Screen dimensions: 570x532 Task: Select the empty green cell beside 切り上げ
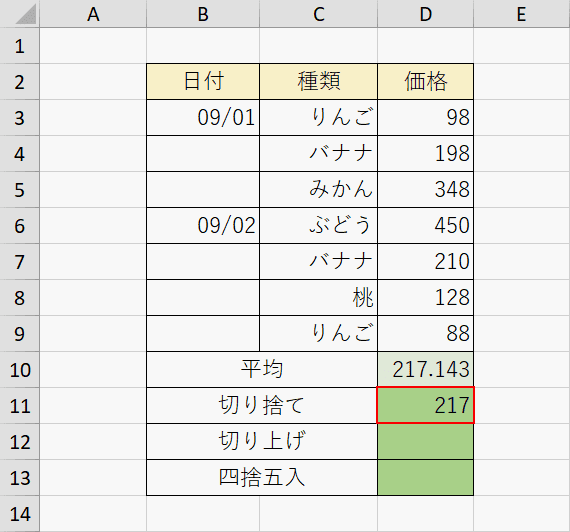(425, 442)
